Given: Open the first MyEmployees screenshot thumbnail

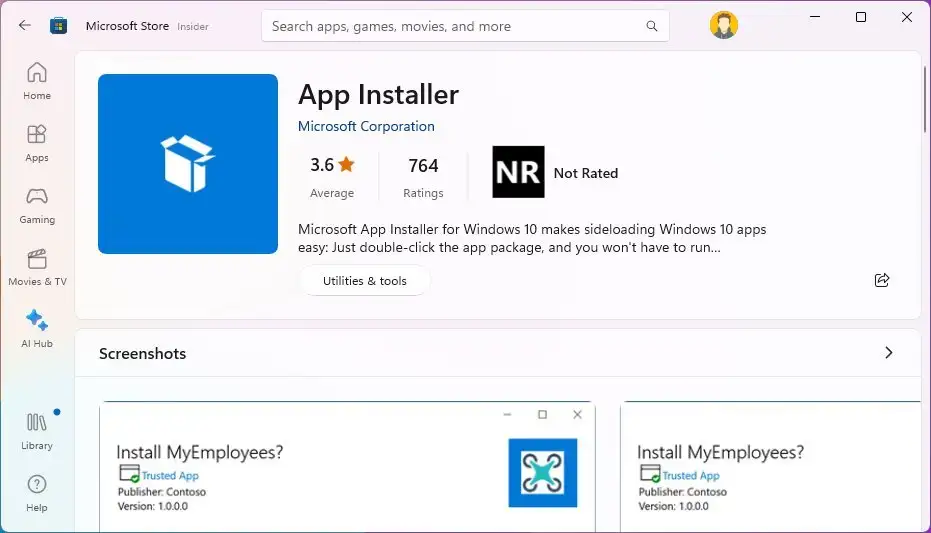Looking at the screenshot, I should tap(347, 467).
